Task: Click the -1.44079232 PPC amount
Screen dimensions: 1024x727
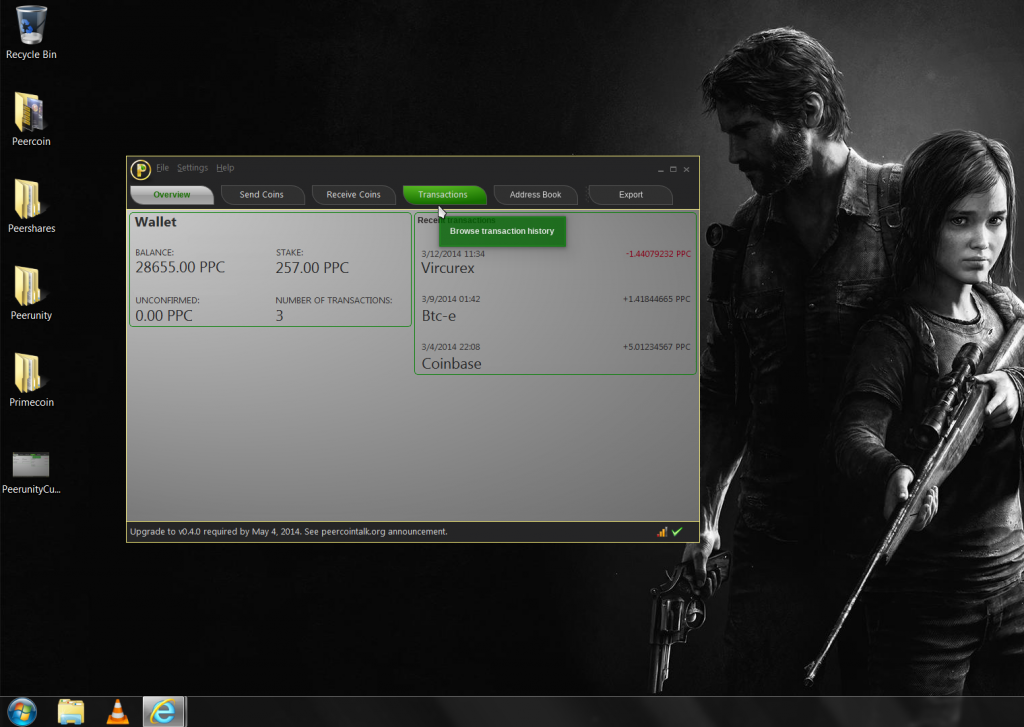Action: point(658,254)
